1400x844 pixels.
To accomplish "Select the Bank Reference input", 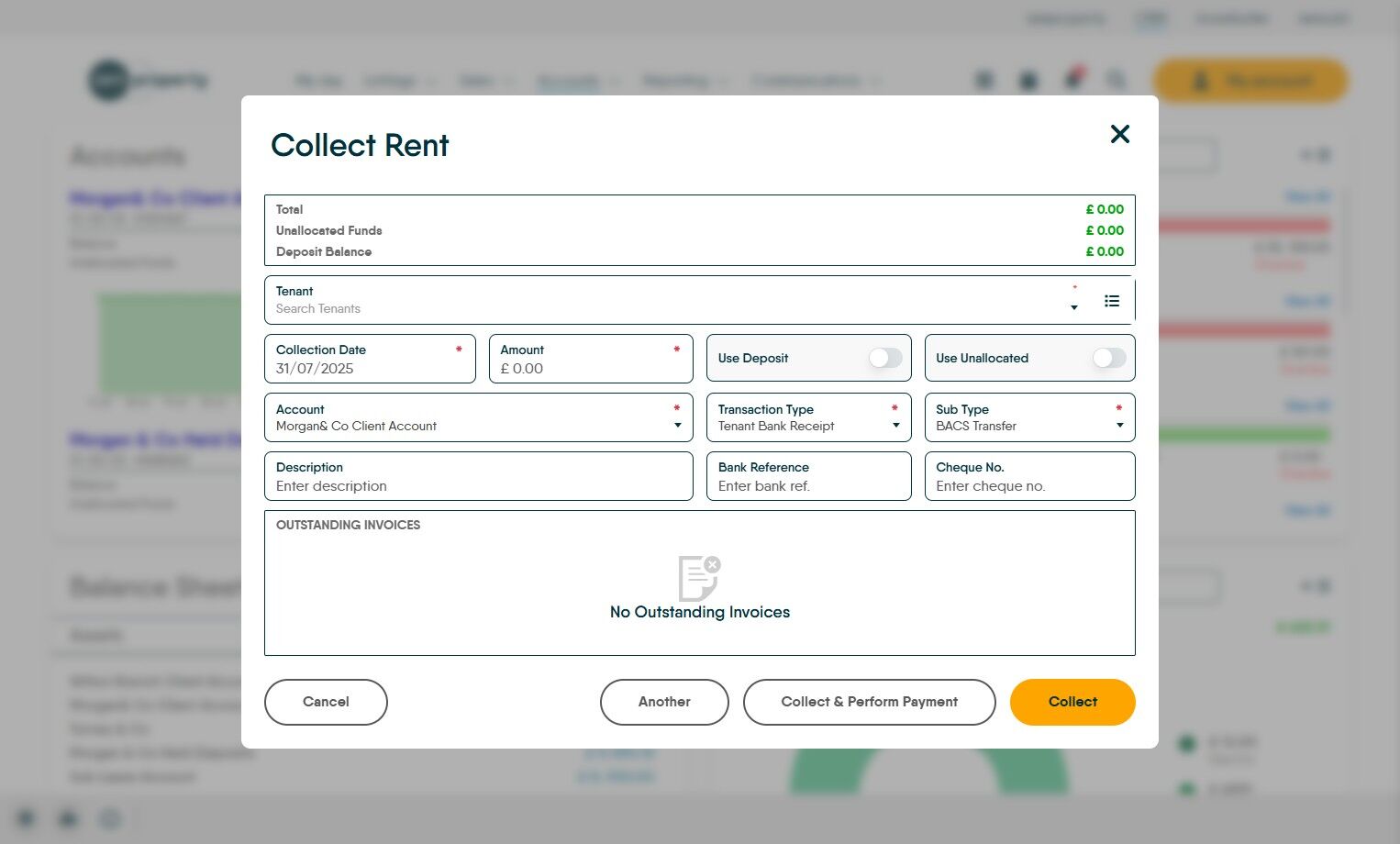I will (809, 476).
